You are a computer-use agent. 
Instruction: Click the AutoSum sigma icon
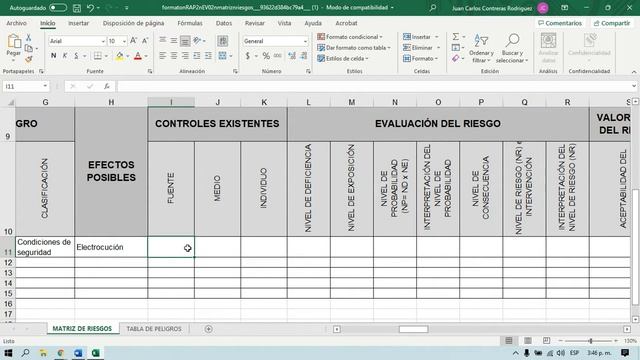tap(456, 37)
